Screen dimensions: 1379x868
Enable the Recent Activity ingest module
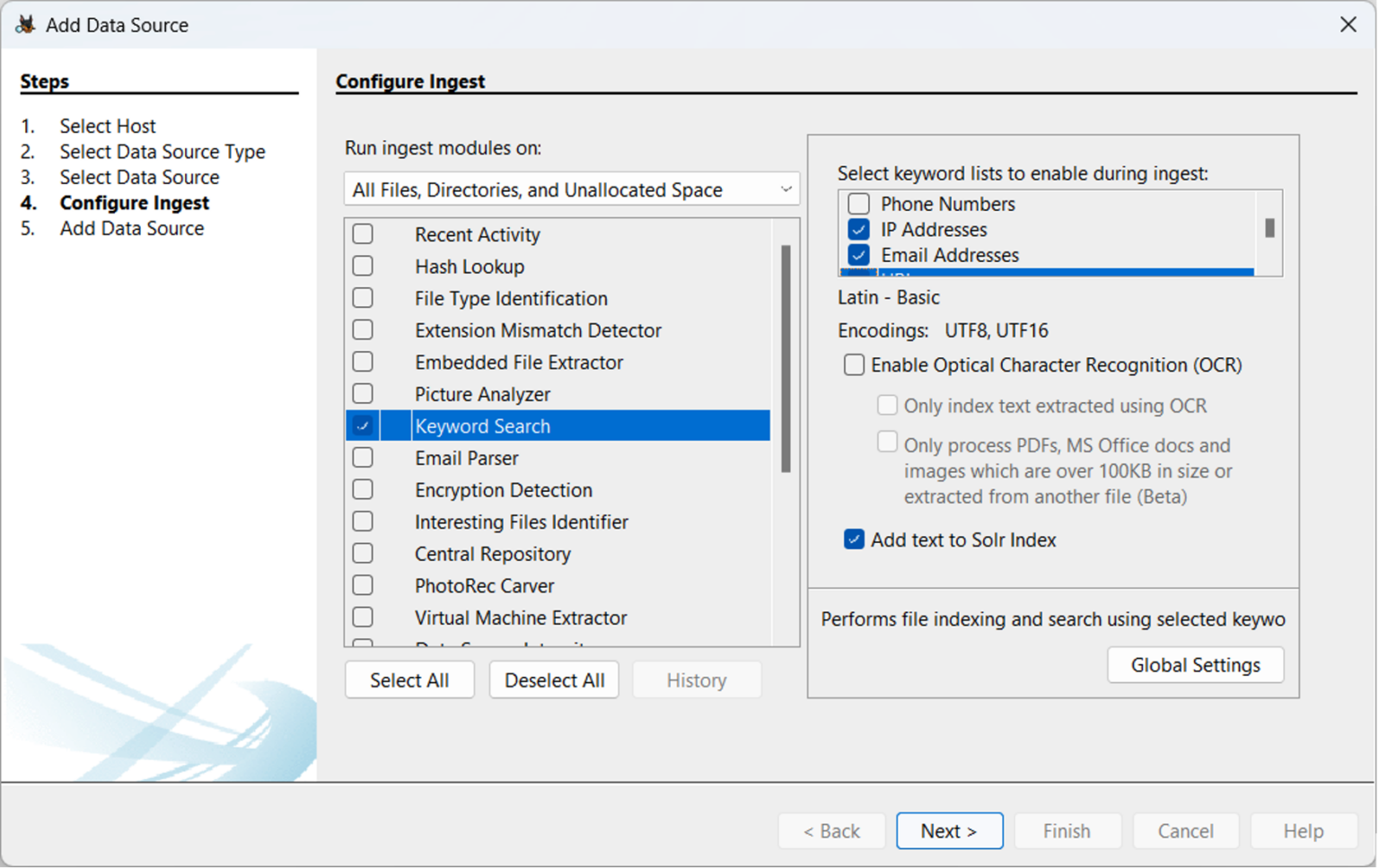coord(363,233)
